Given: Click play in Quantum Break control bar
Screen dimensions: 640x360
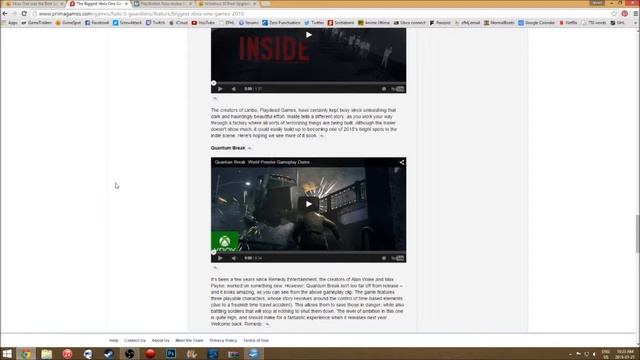Looking at the screenshot, I should point(220,258).
